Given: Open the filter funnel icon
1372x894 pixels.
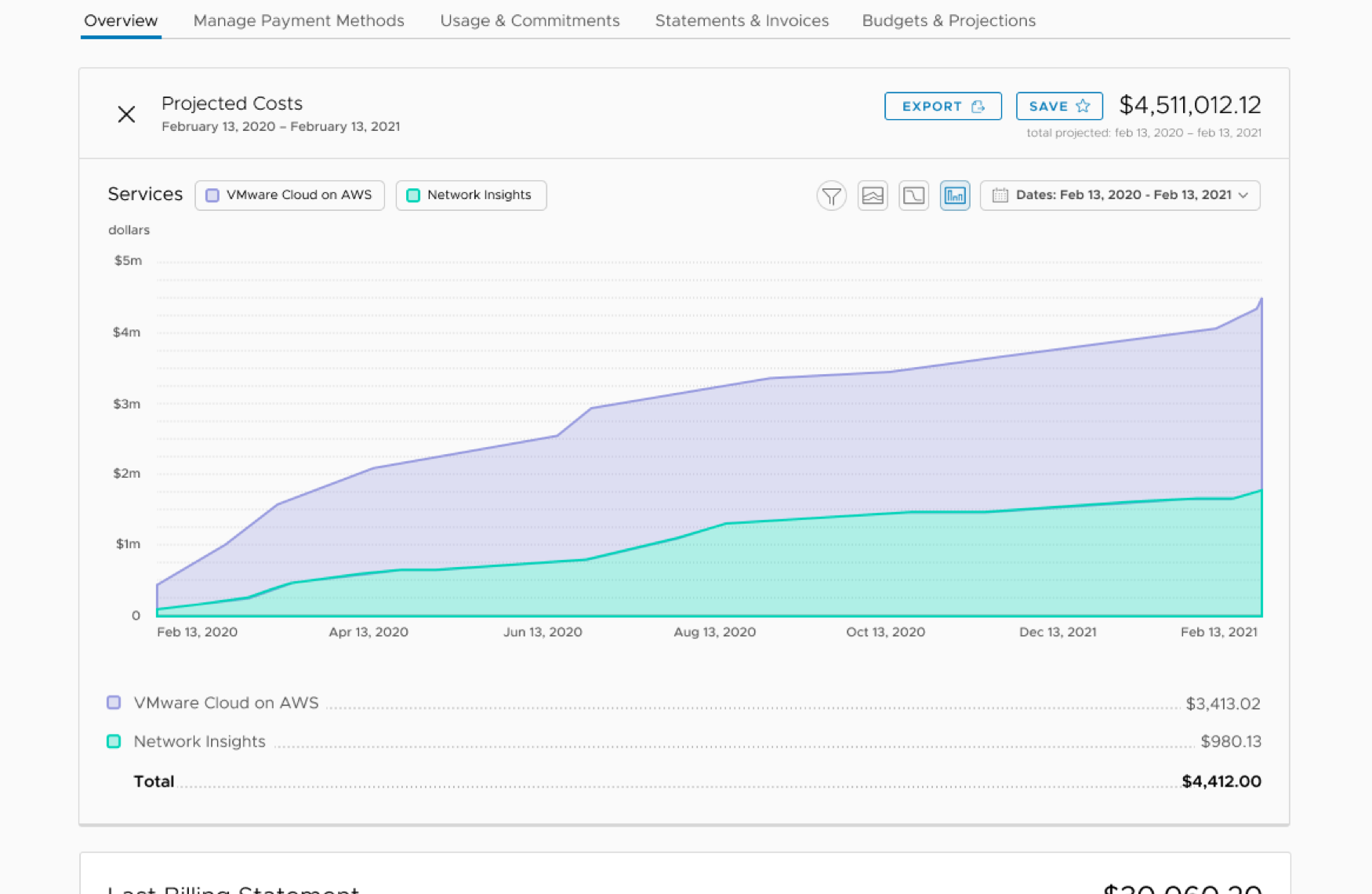Looking at the screenshot, I should point(832,195).
